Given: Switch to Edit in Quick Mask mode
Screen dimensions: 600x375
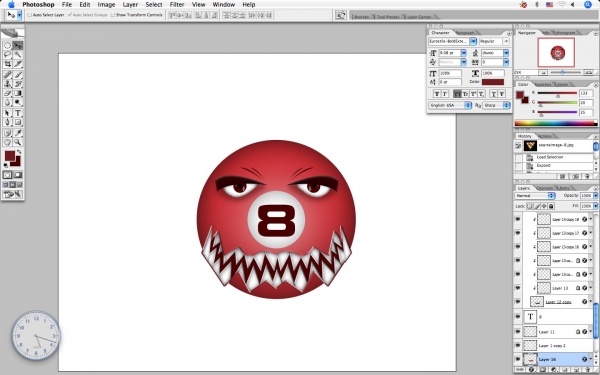Looking at the screenshot, I should 18,175.
